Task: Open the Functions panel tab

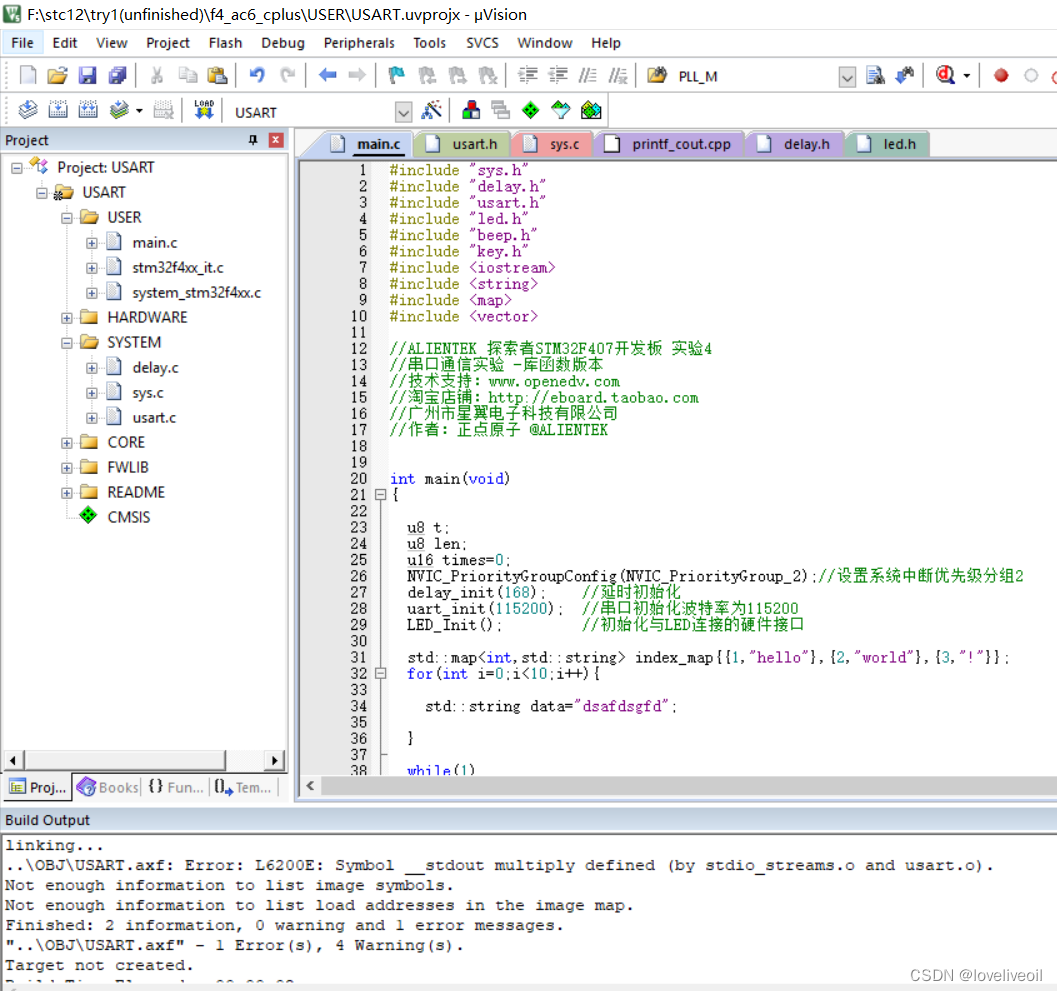Action: coord(176,787)
